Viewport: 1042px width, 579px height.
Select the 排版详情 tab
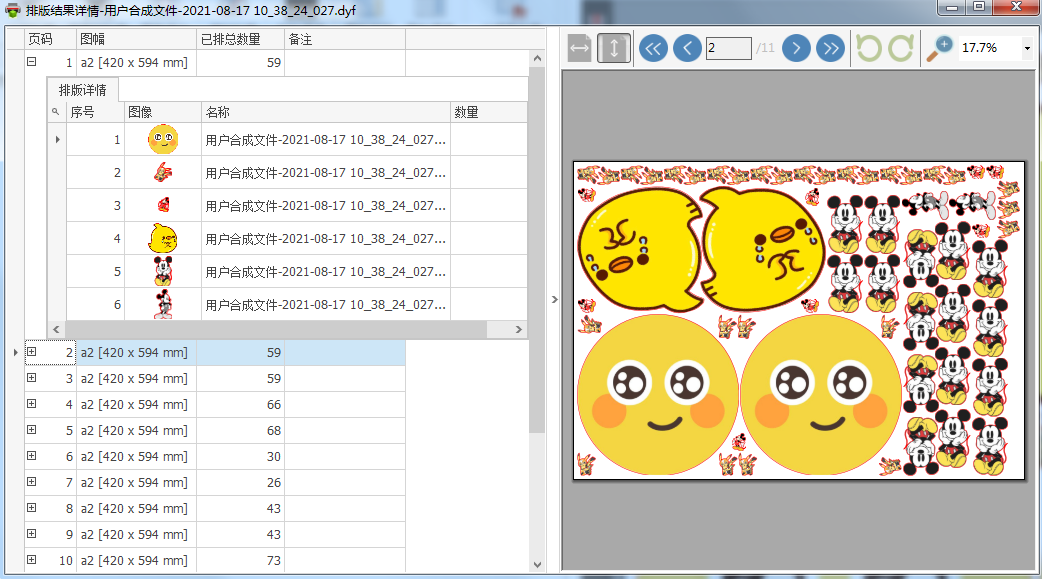click(83, 90)
